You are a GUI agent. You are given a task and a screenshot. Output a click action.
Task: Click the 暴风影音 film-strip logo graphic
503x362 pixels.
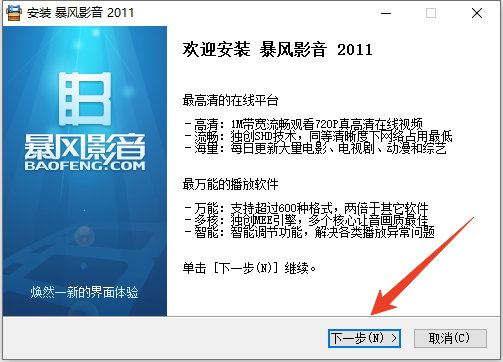point(85,99)
